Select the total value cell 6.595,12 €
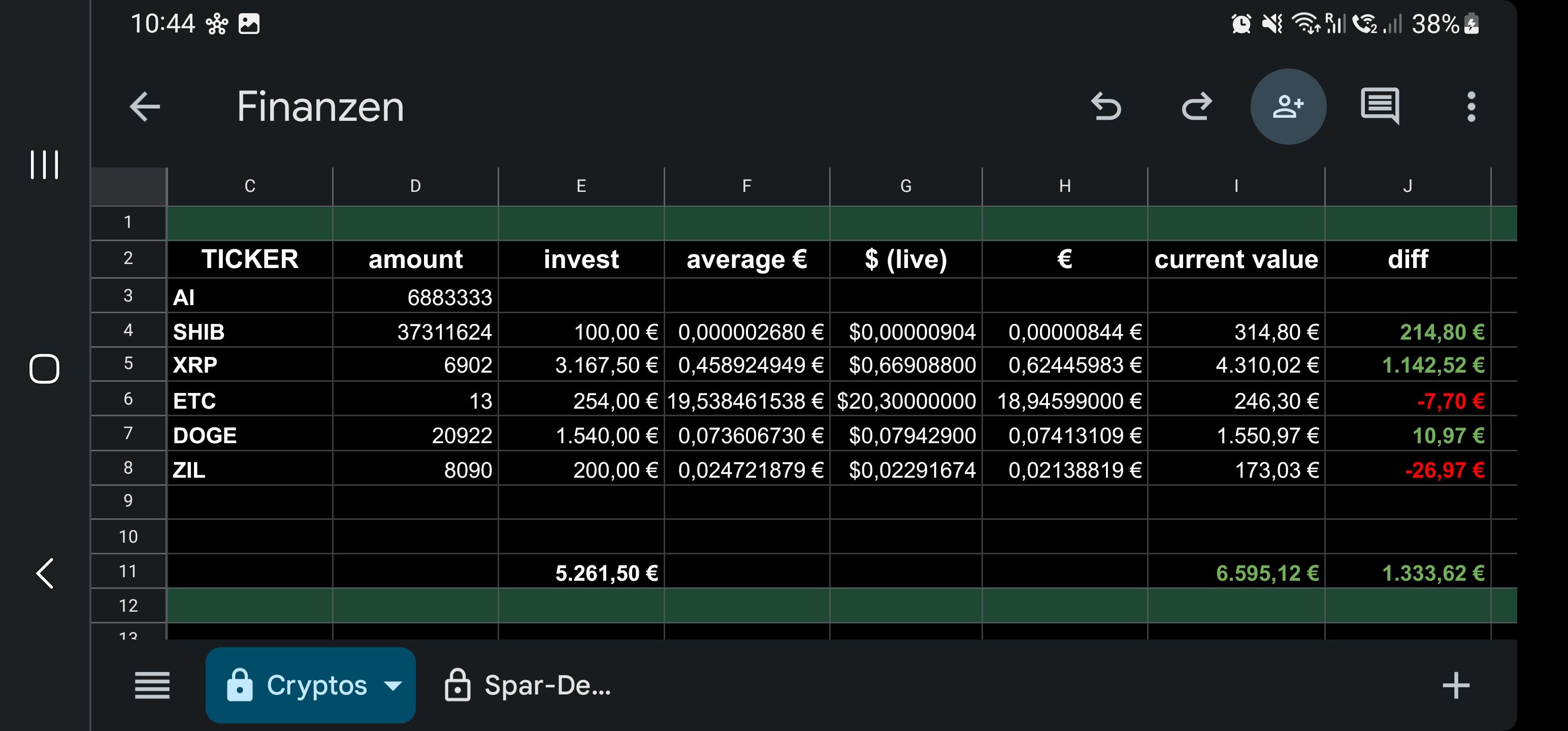Screen dimensions: 1568x731 1236,572
